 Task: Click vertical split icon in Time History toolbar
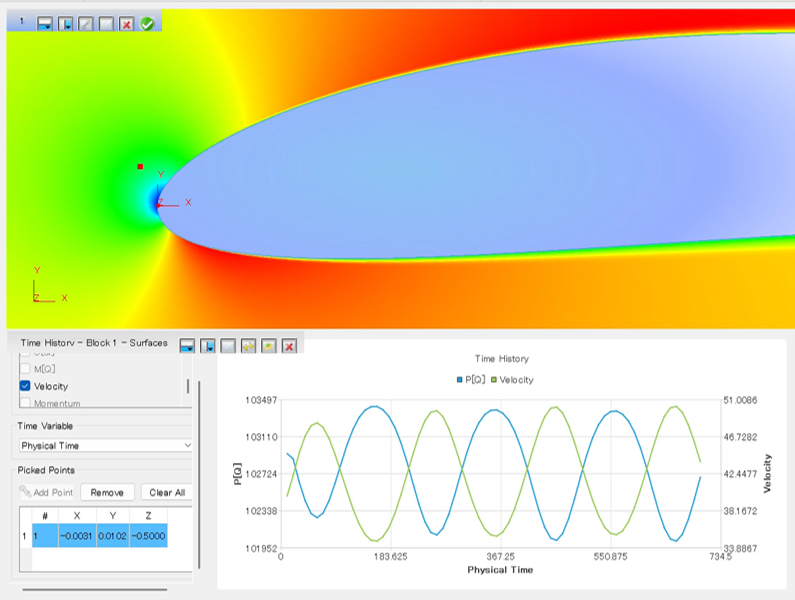click(207, 346)
